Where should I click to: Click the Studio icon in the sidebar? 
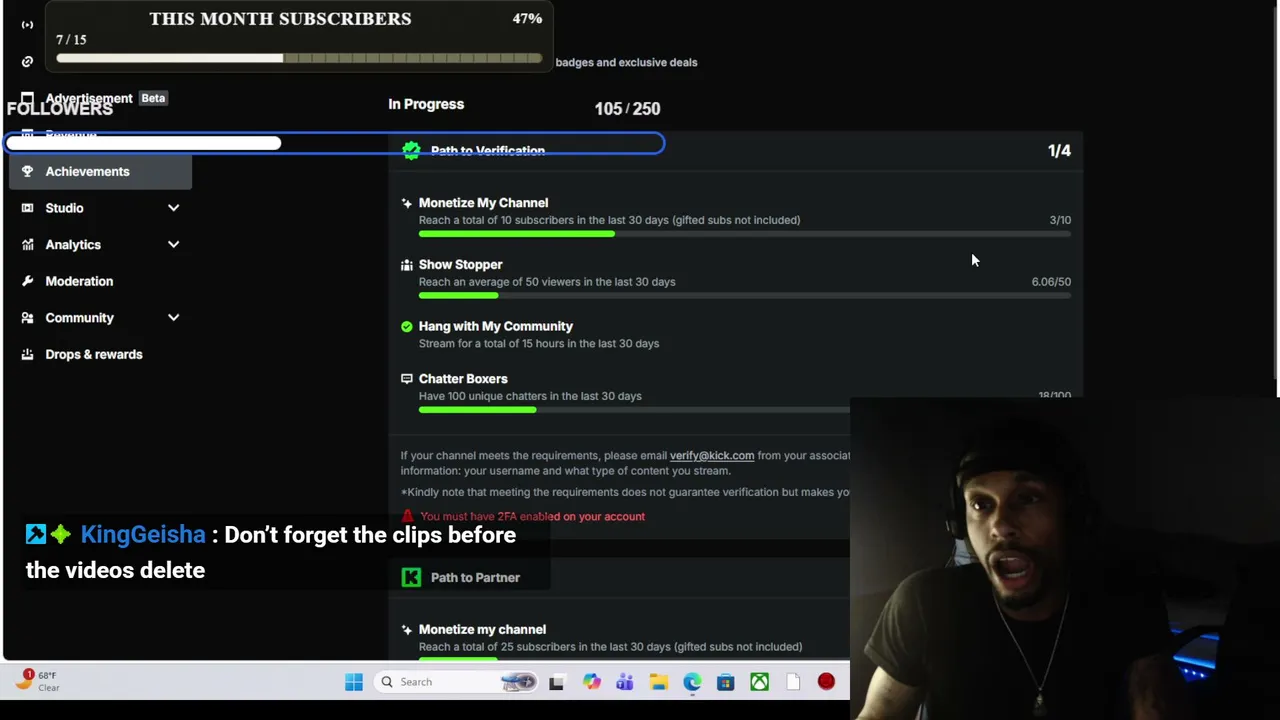tap(27, 208)
